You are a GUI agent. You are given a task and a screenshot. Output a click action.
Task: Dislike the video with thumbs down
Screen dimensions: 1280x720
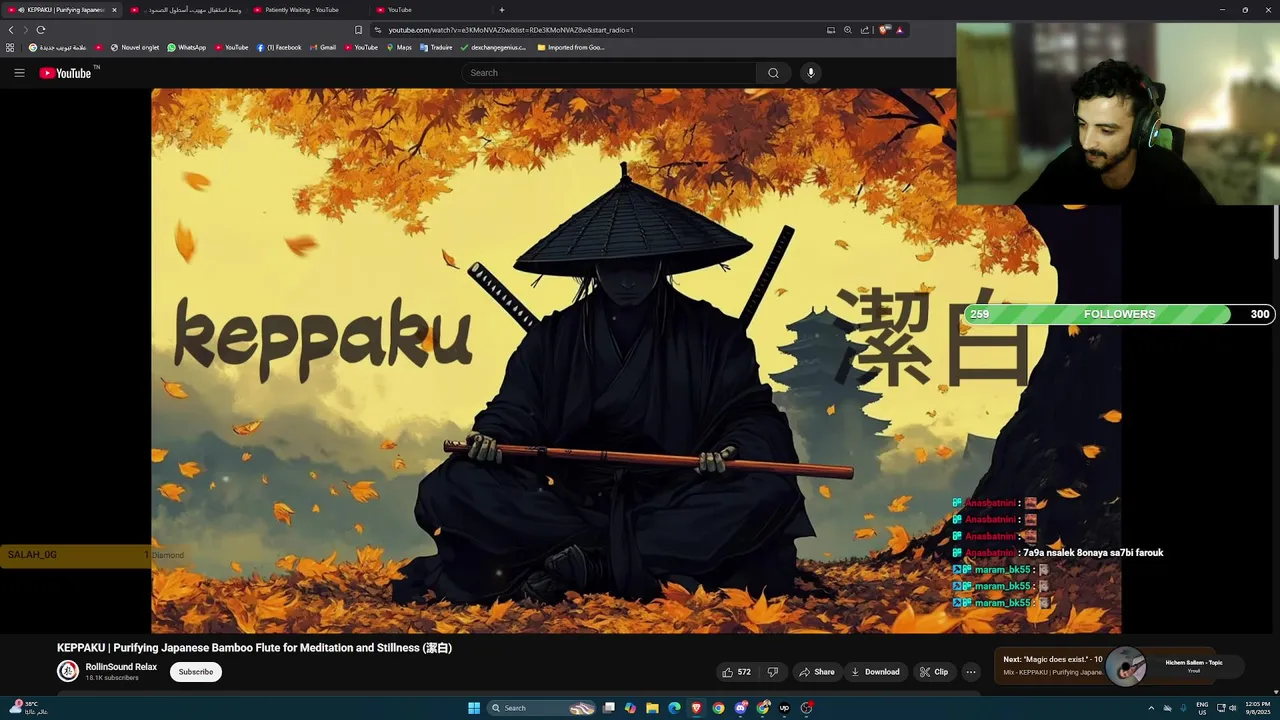point(772,672)
